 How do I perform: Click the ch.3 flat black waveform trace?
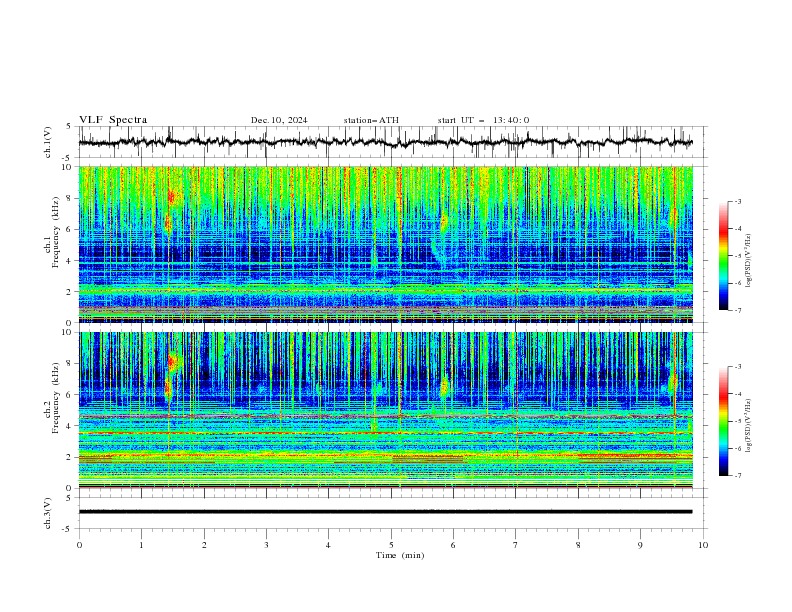point(385,512)
